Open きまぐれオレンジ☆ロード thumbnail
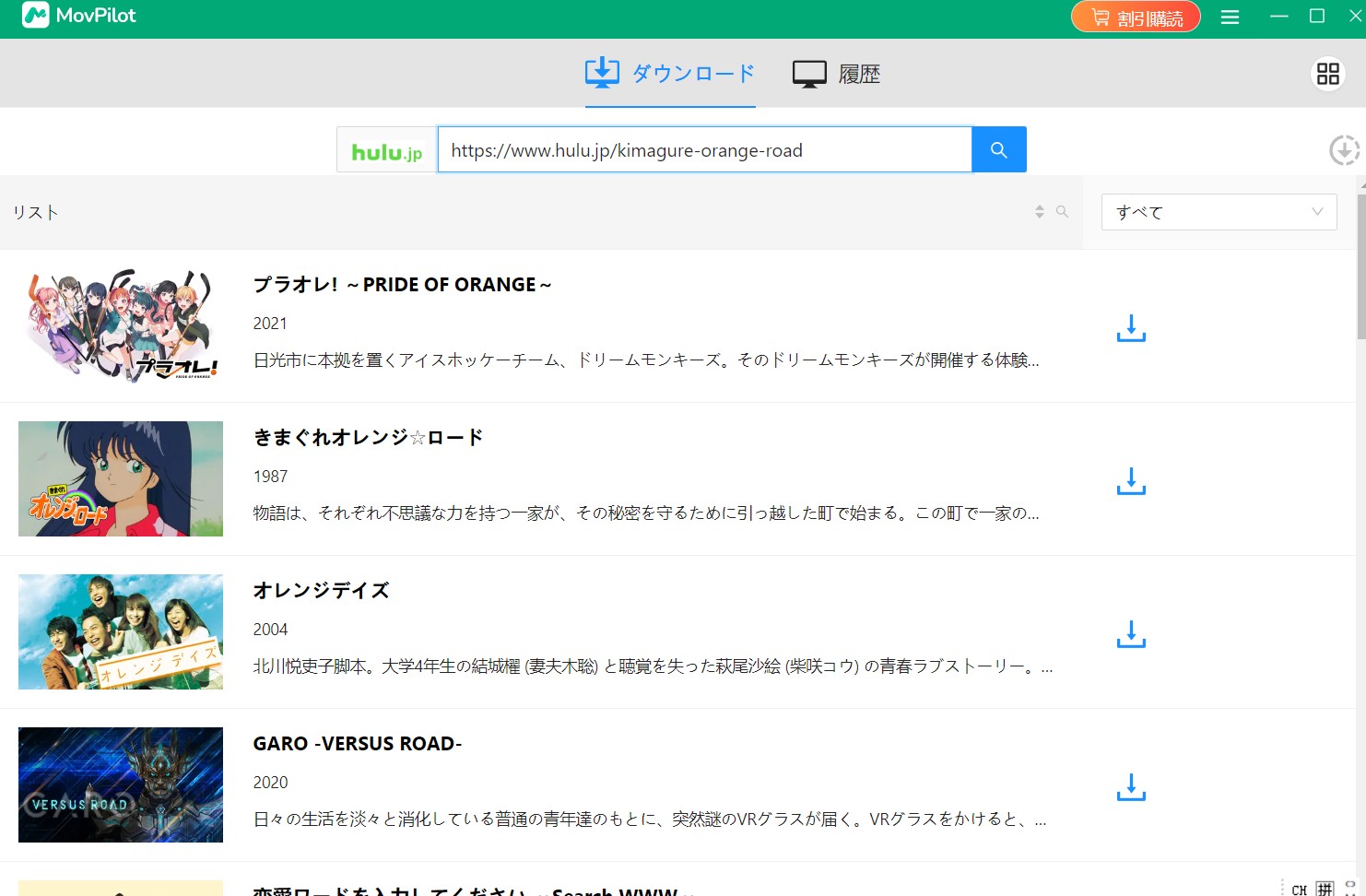The width and height of the screenshot is (1366, 896). [x=121, y=478]
